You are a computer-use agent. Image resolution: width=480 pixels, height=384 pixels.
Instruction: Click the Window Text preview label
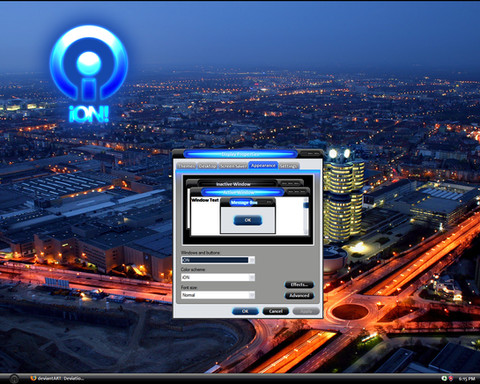pos(205,200)
